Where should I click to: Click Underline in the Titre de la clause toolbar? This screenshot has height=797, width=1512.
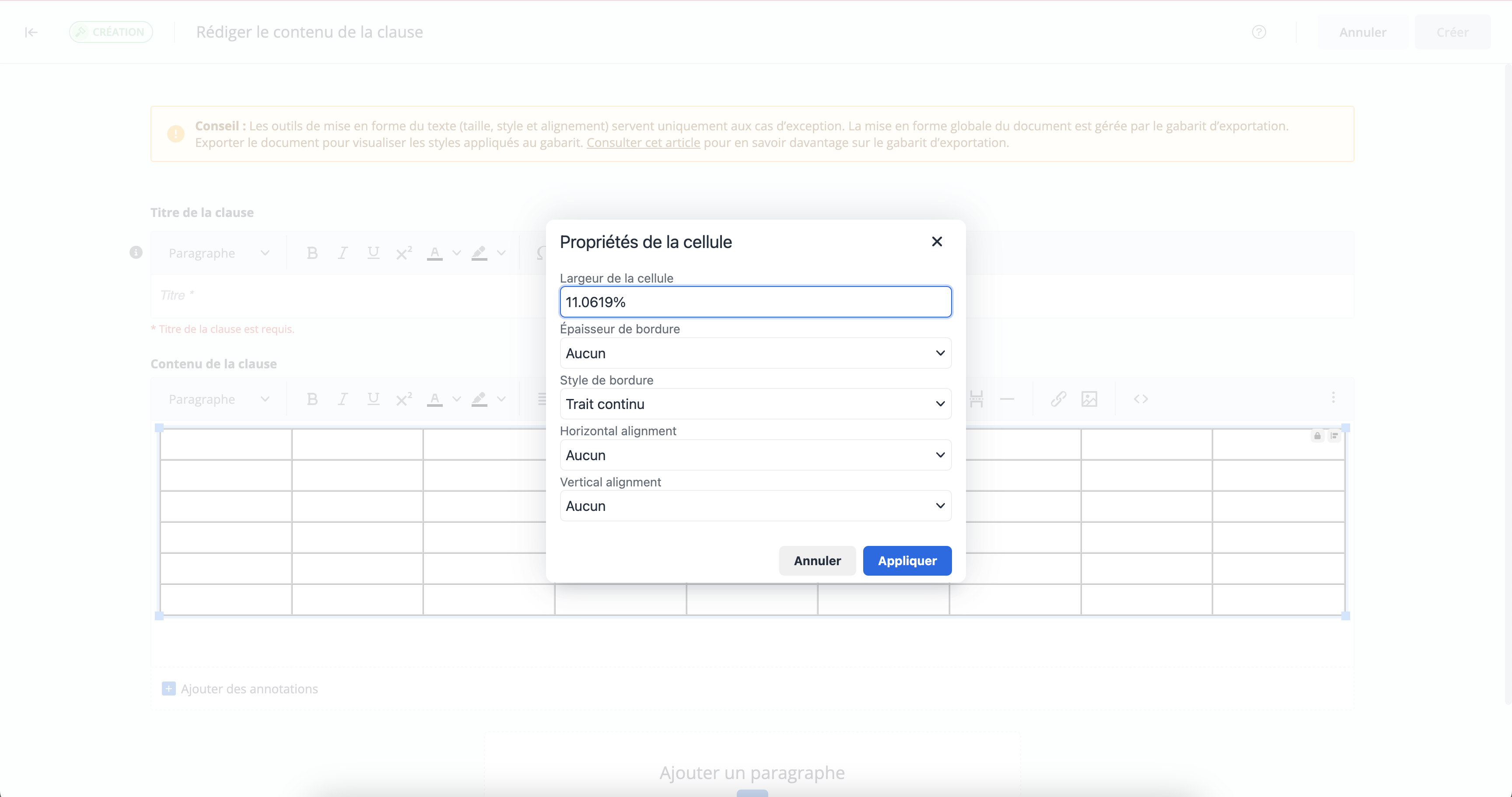(373, 253)
